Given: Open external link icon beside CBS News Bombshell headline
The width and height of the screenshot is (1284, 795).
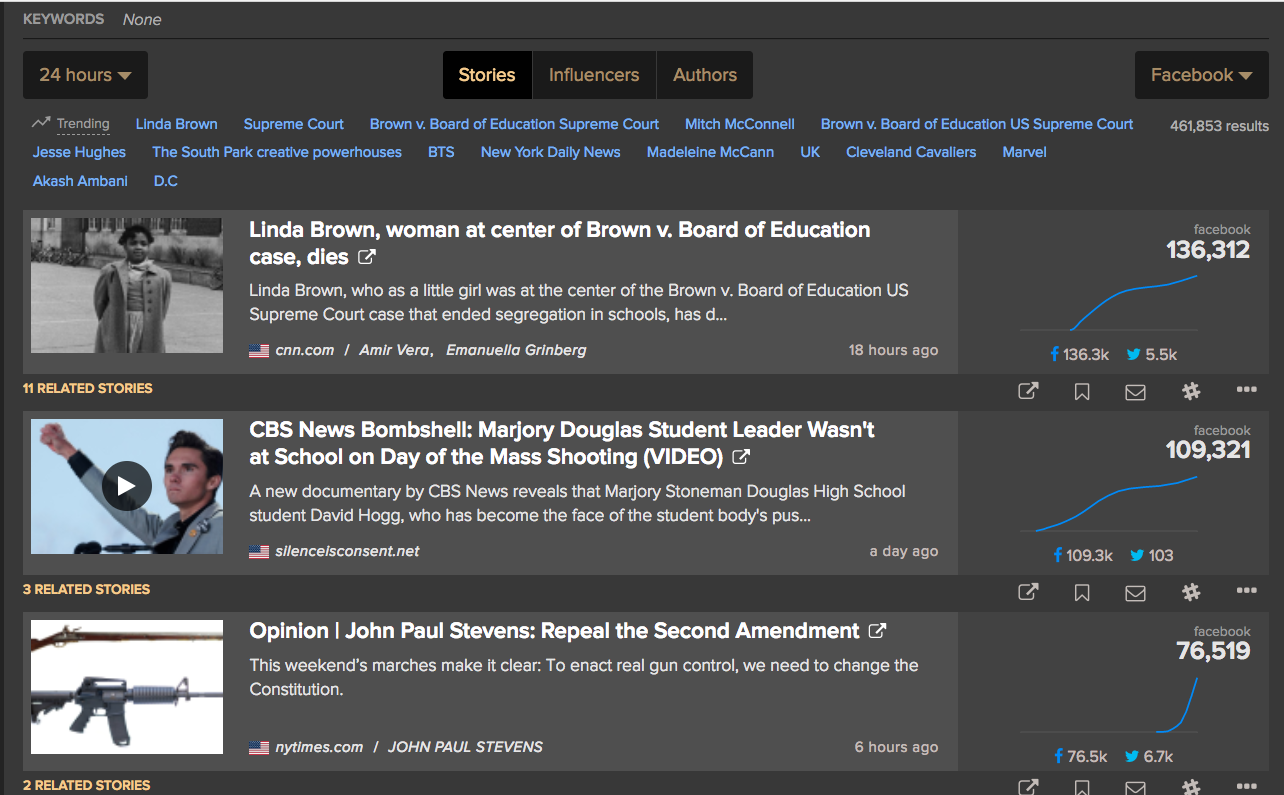Looking at the screenshot, I should pos(741,457).
